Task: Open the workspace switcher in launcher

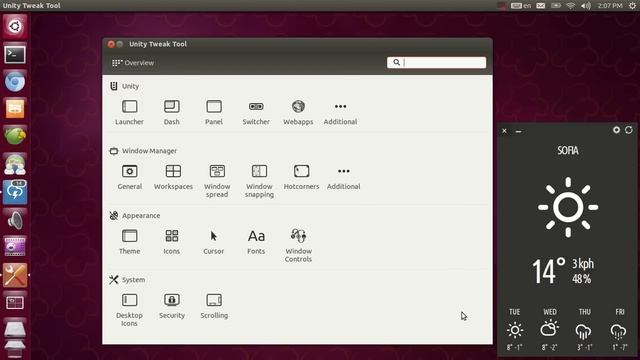Action: (x=15, y=302)
